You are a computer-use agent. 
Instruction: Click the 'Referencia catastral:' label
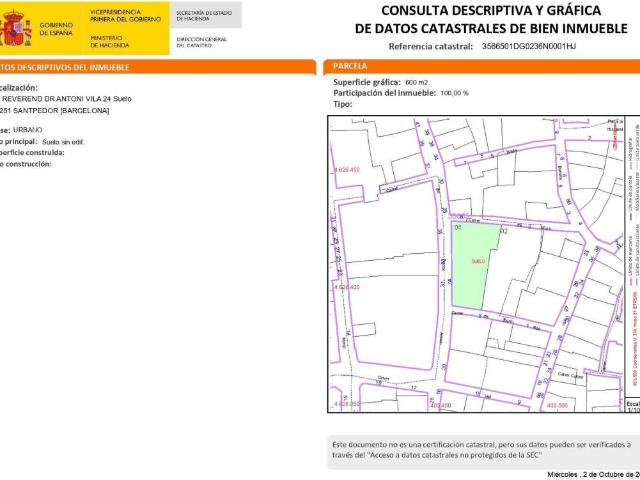tap(431, 46)
